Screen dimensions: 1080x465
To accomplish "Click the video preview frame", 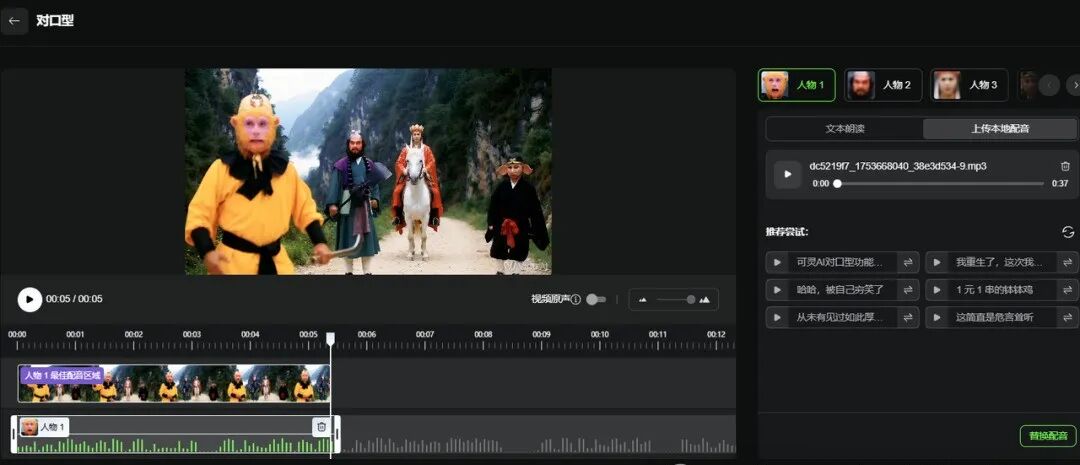I will [x=368, y=172].
